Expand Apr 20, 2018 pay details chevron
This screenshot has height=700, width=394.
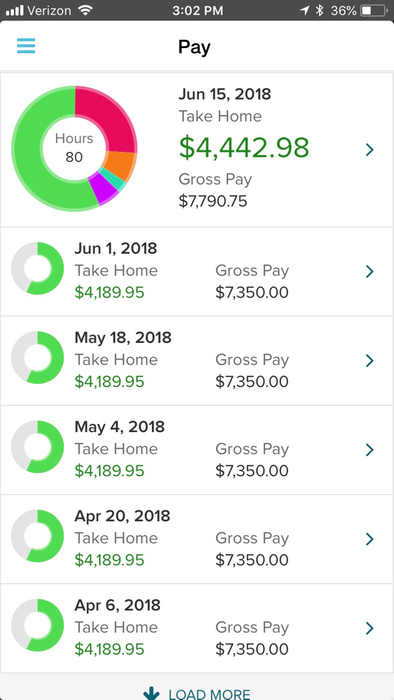[369, 539]
